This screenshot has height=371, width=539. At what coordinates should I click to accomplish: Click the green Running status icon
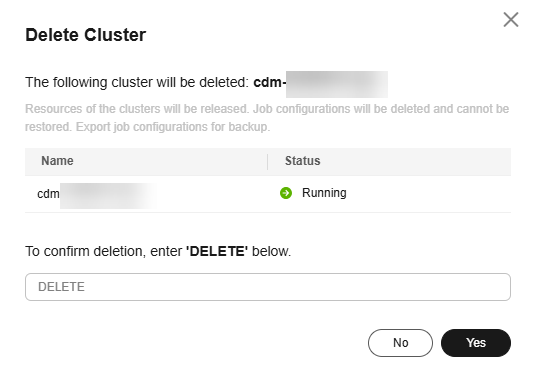[286, 193]
